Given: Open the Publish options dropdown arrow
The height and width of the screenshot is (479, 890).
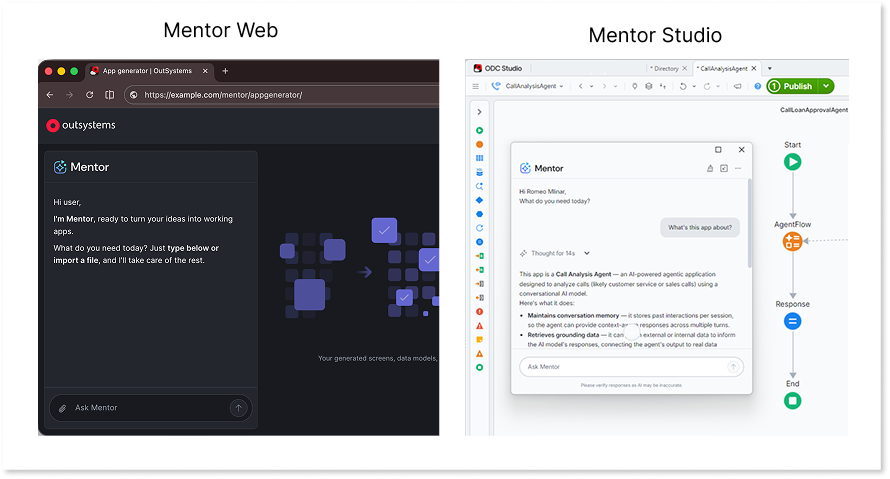Looking at the screenshot, I should pos(826,86).
